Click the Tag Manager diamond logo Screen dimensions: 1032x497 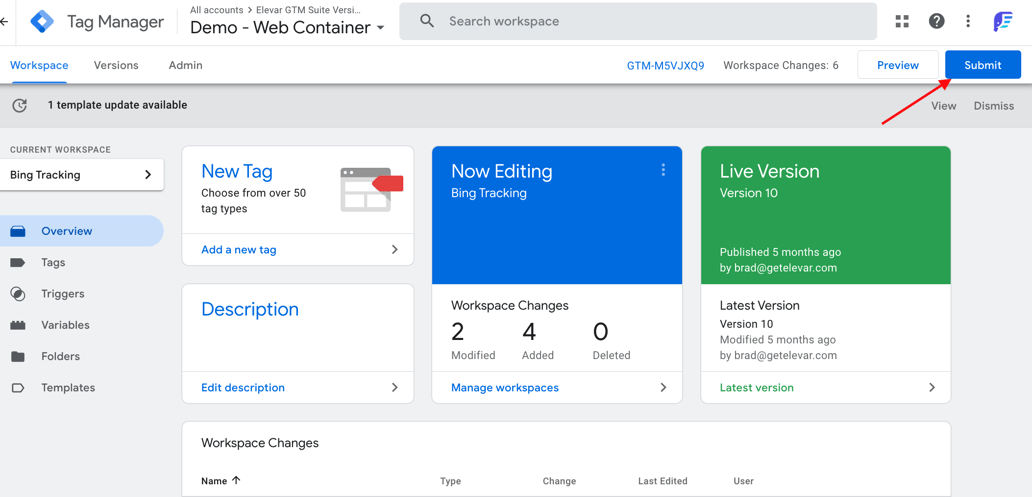pos(42,22)
